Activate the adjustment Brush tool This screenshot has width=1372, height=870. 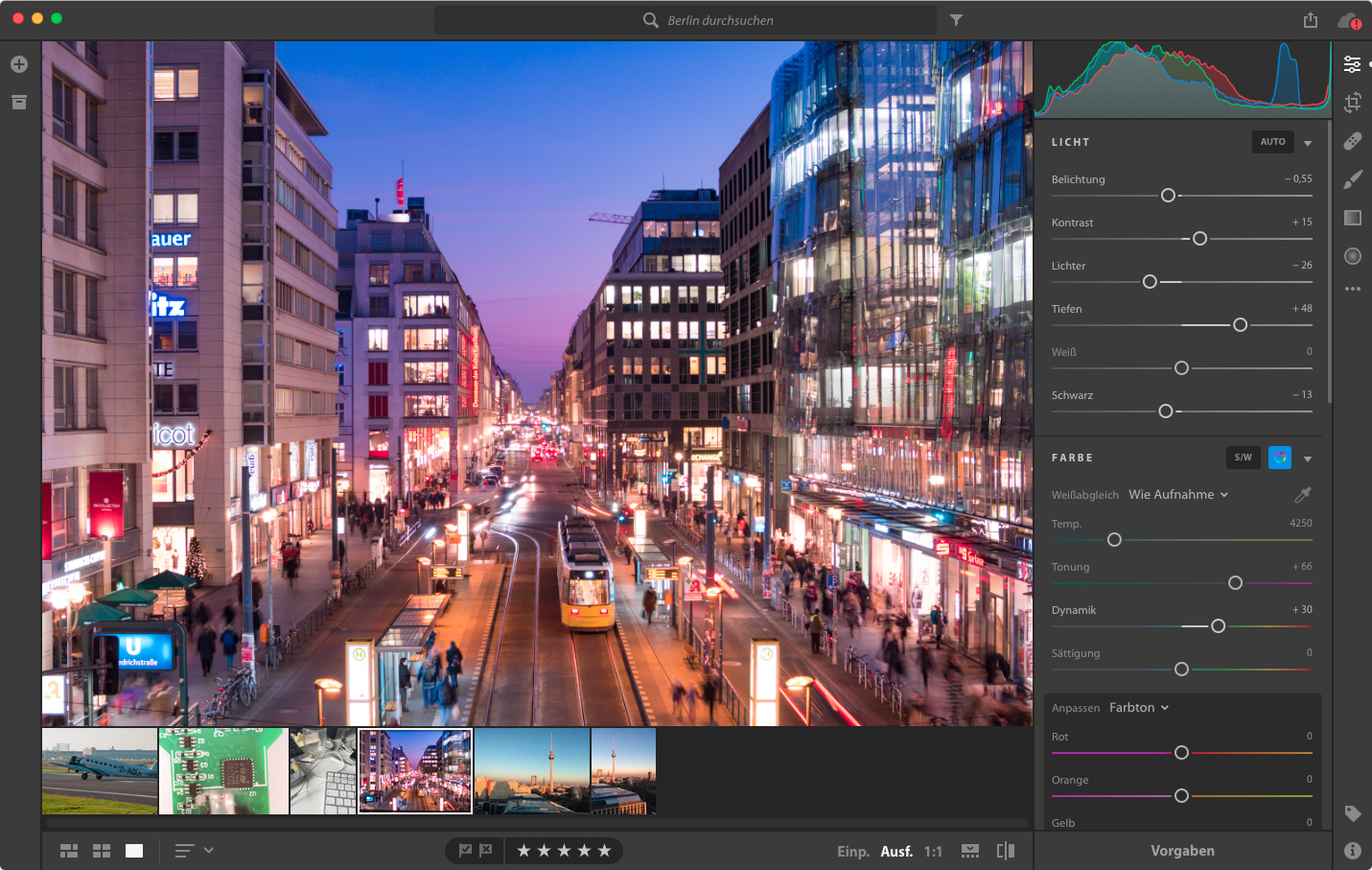[x=1352, y=179]
